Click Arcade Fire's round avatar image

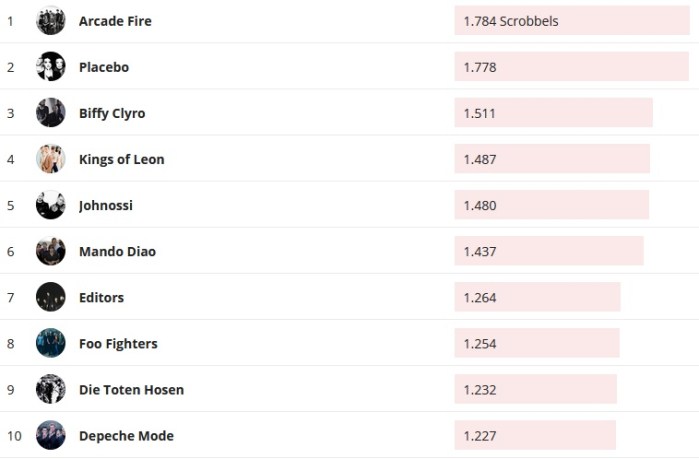click(50, 21)
